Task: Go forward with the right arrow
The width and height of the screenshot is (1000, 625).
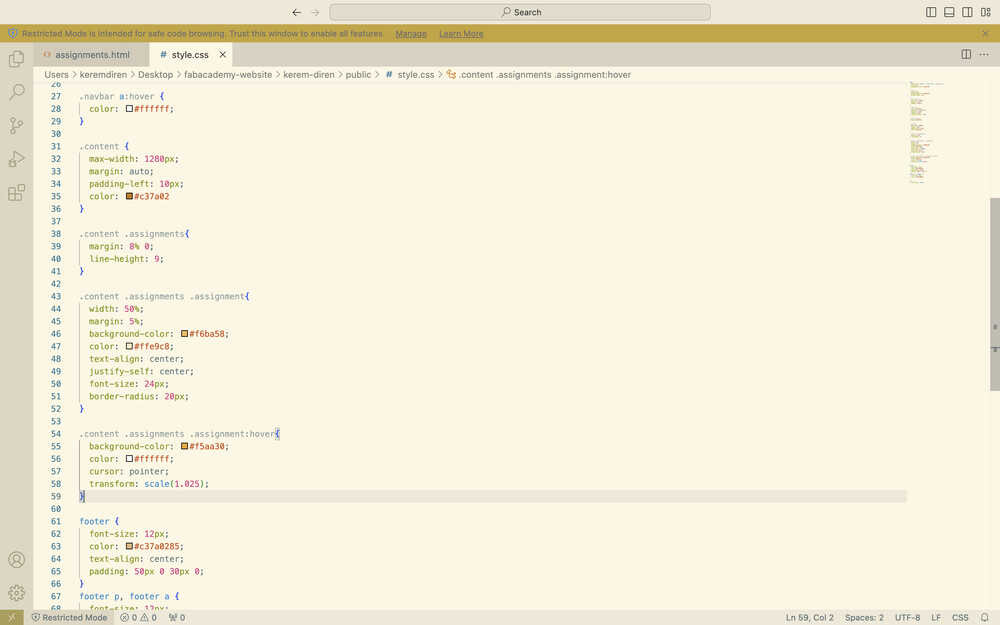Action: (315, 12)
